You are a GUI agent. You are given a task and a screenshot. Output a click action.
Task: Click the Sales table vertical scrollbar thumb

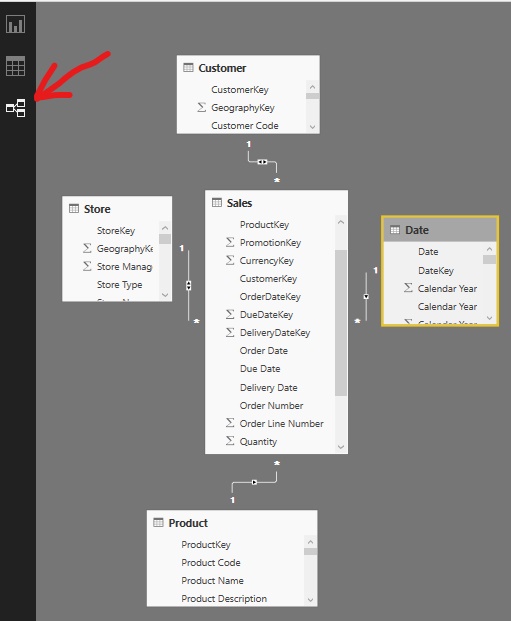click(x=341, y=323)
